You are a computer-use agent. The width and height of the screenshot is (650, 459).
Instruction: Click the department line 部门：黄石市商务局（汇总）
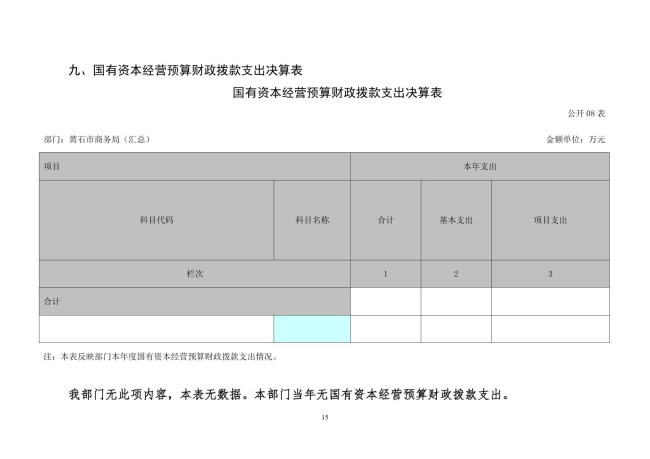click(96, 139)
